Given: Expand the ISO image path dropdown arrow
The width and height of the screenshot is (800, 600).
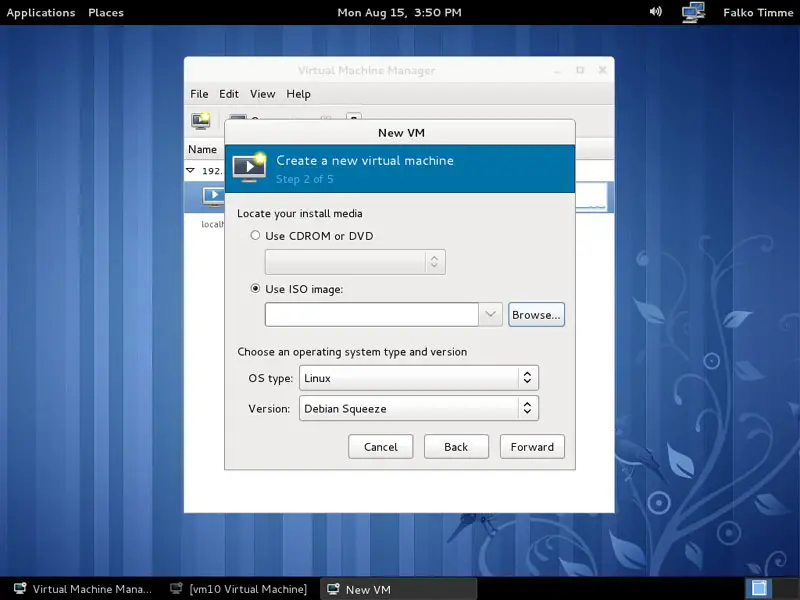Looking at the screenshot, I should coord(491,314).
